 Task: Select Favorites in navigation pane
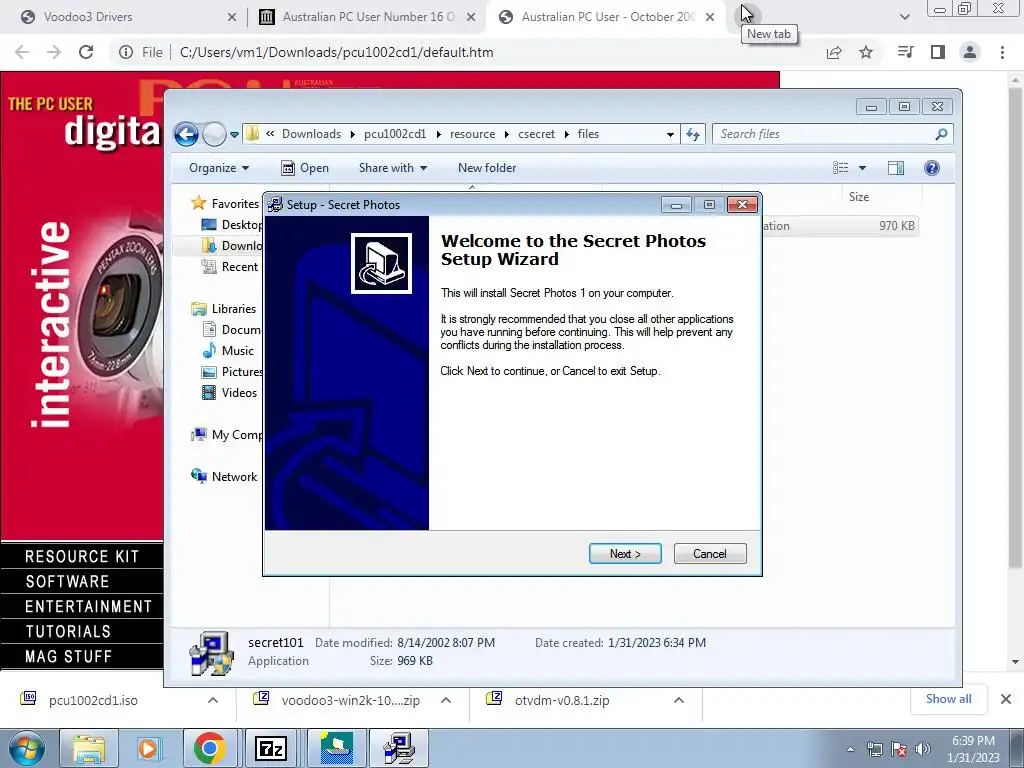[226, 204]
